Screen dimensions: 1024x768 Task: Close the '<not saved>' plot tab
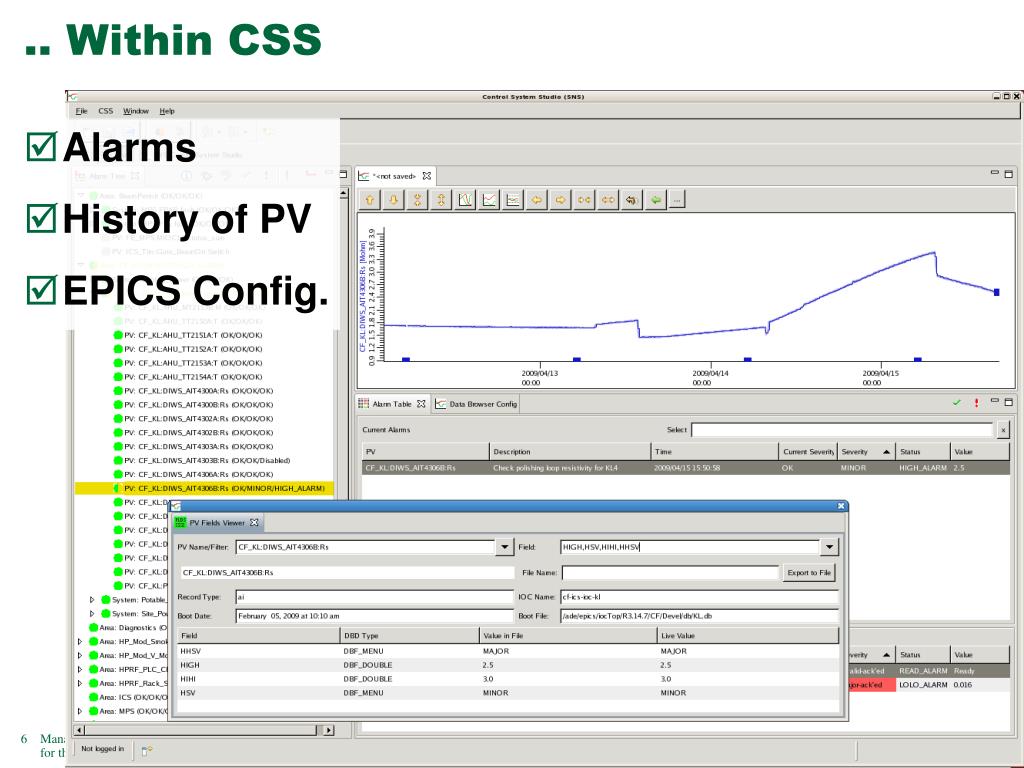click(427, 176)
